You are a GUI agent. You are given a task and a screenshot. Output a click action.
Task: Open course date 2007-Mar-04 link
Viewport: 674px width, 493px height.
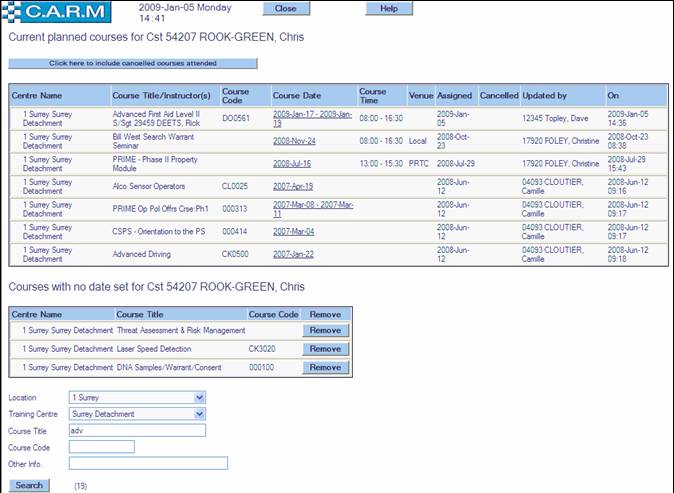[293, 230]
